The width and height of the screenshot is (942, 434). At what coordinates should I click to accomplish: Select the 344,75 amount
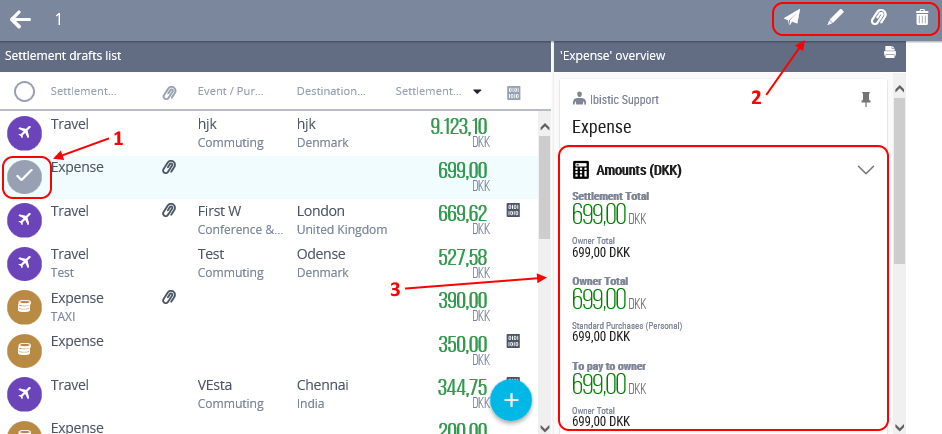pyautogui.click(x=463, y=388)
